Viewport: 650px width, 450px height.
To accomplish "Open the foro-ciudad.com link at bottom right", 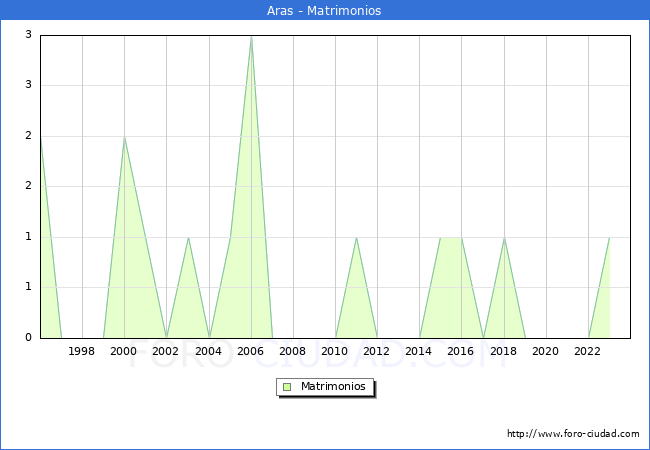I will click(x=573, y=434).
